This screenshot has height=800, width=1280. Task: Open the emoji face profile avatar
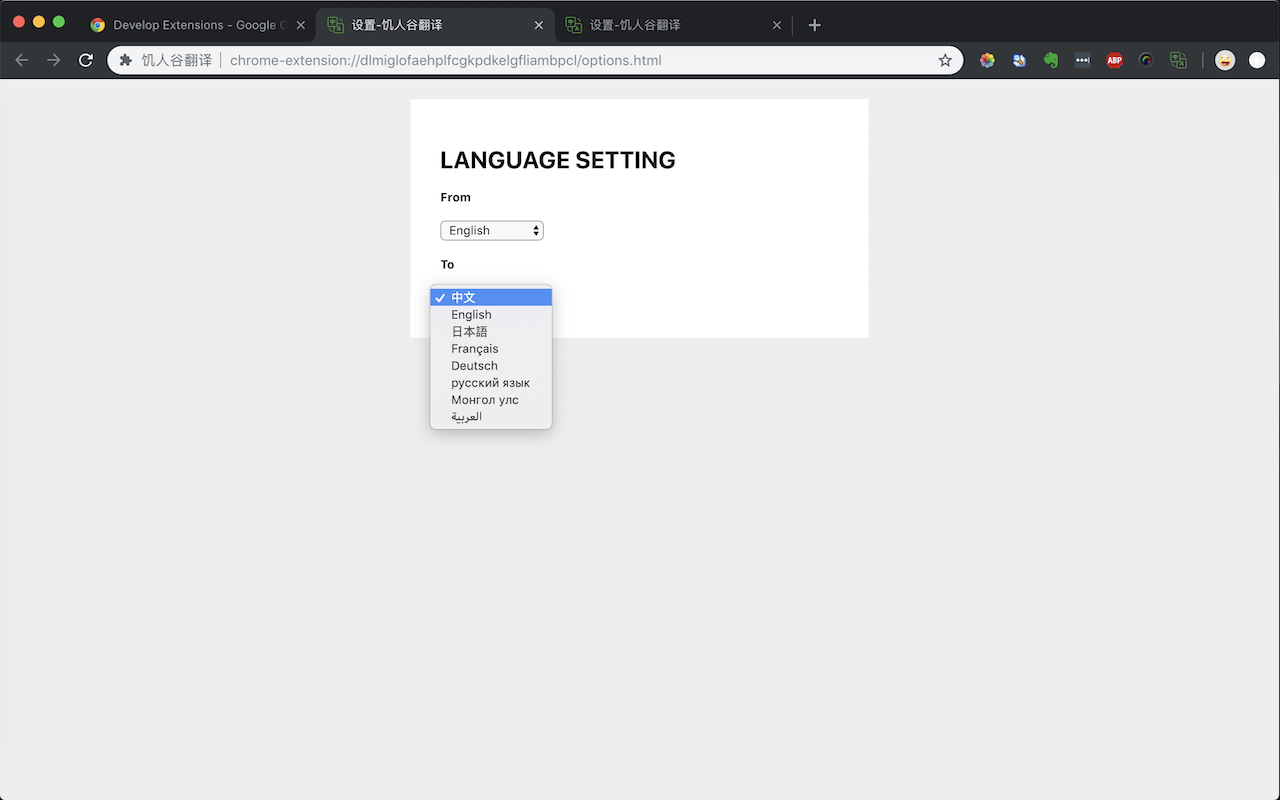coord(1225,60)
